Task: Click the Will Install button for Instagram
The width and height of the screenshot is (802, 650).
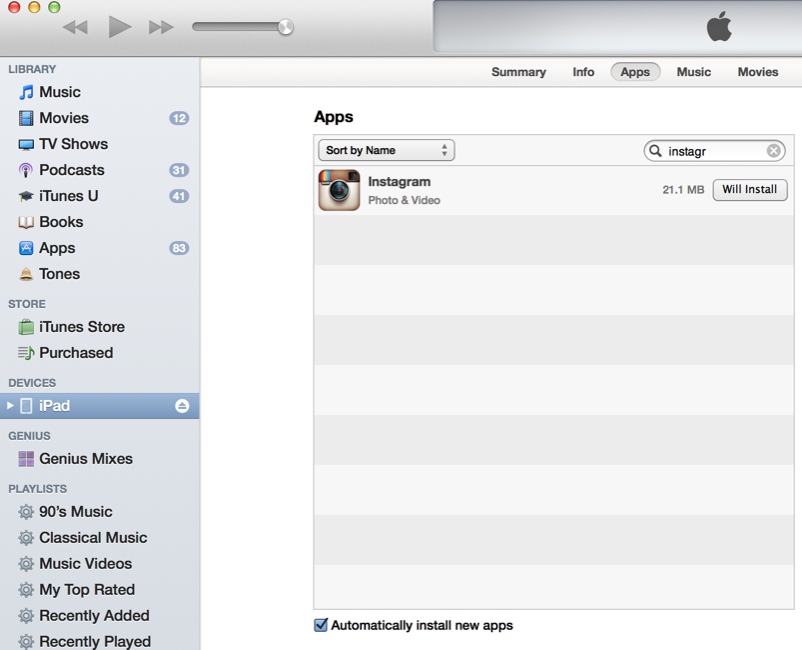Action: (x=749, y=190)
